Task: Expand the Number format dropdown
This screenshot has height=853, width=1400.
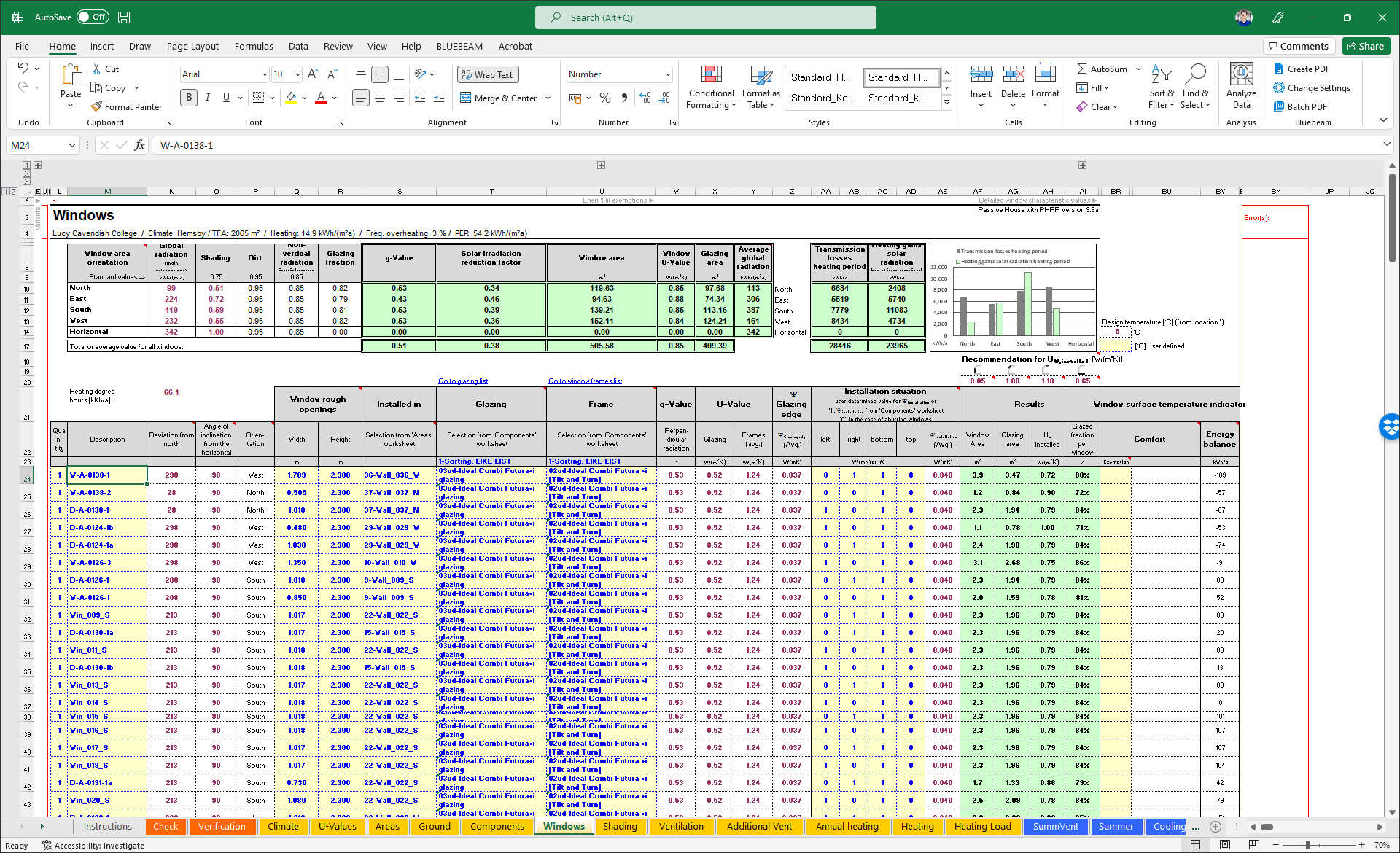Action: [667, 74]
